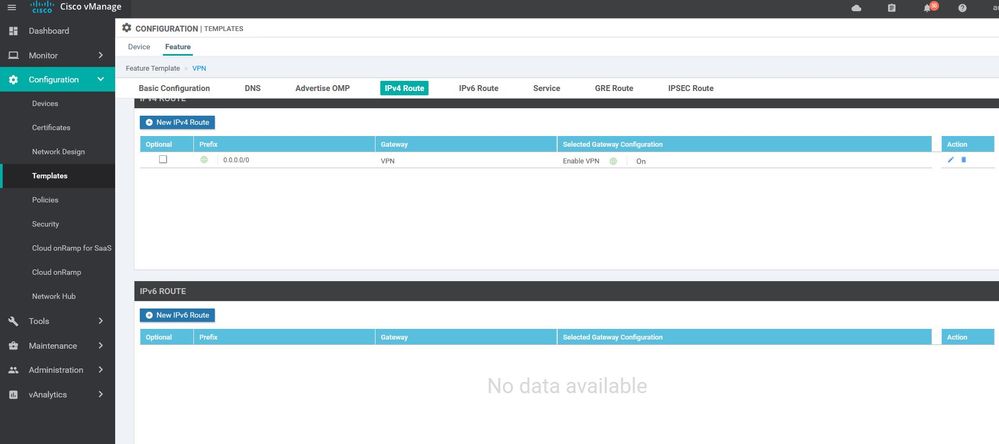Open the help question mark icon
This screenshot has height=444, width=999.
(x=962, y=8)
